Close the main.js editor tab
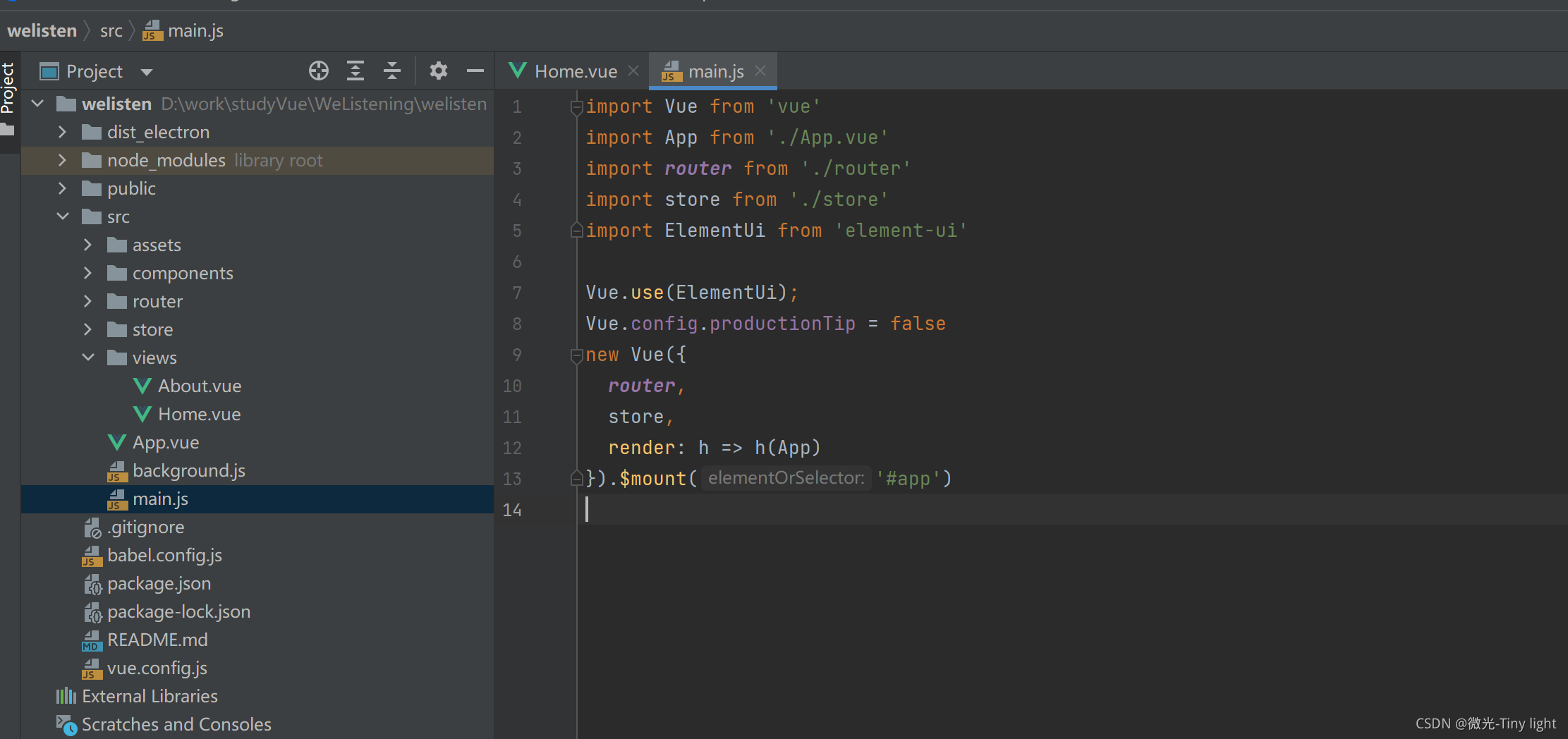The height and width of the screenshot is (739, 1568). click(x=760, y=71)
